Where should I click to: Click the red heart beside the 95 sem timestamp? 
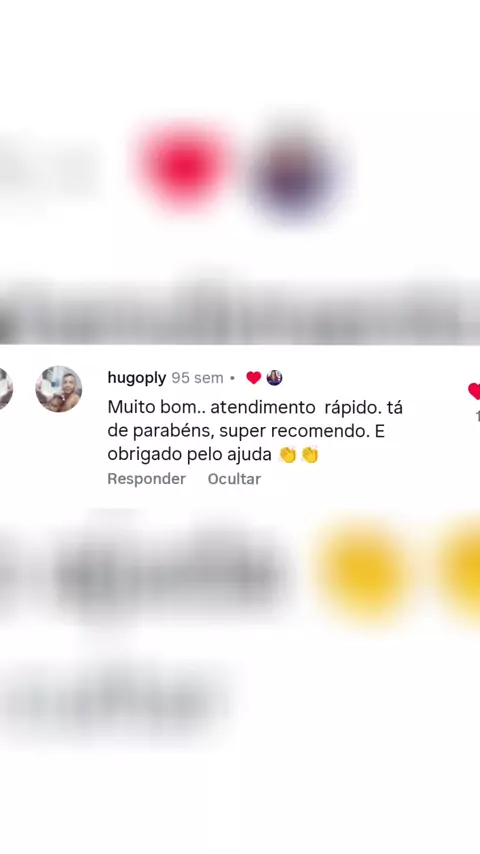pos(253,377)
